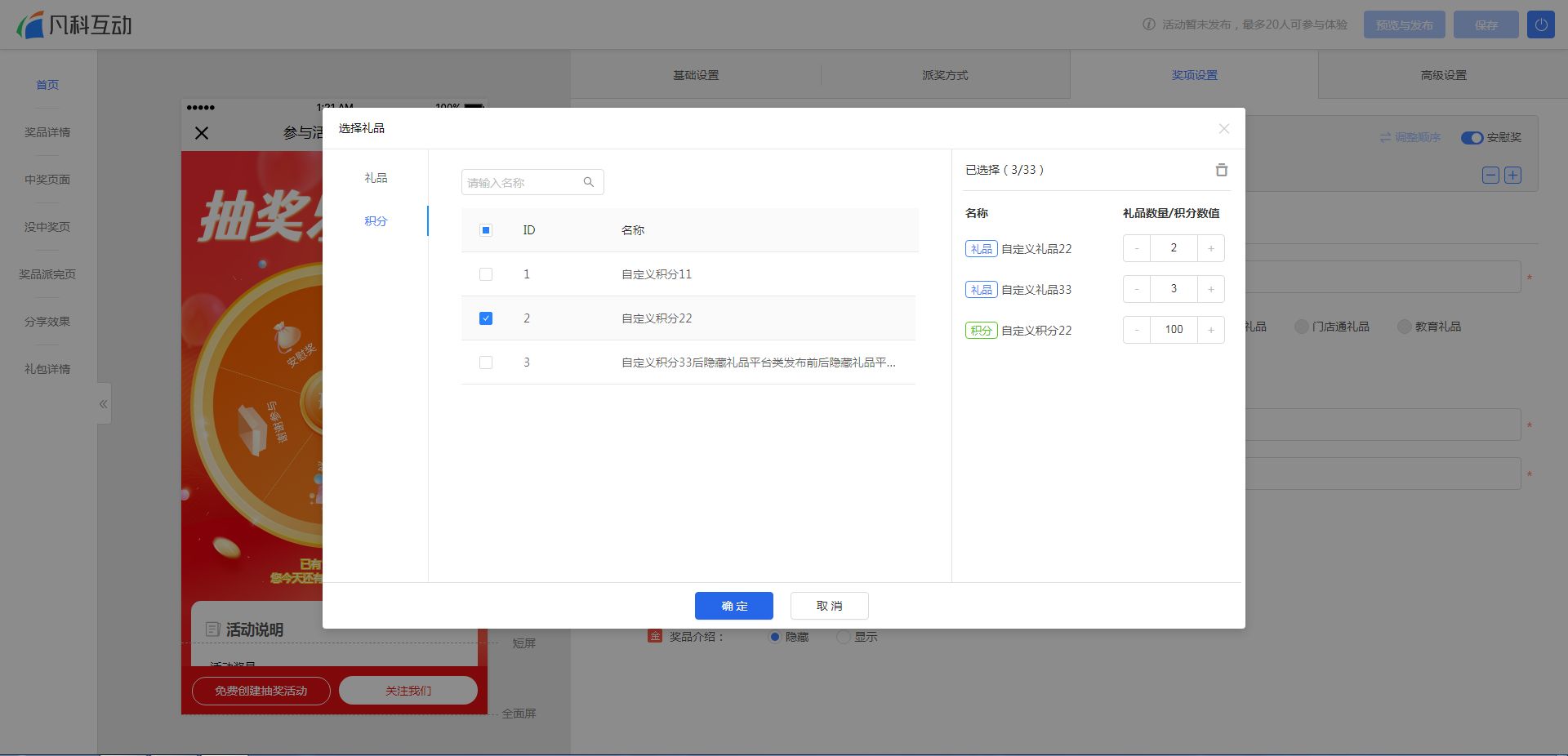The height and width of the screenshot is (756, 1568).
Task: Click quantity field showing 3
Action: point(1174,289)
